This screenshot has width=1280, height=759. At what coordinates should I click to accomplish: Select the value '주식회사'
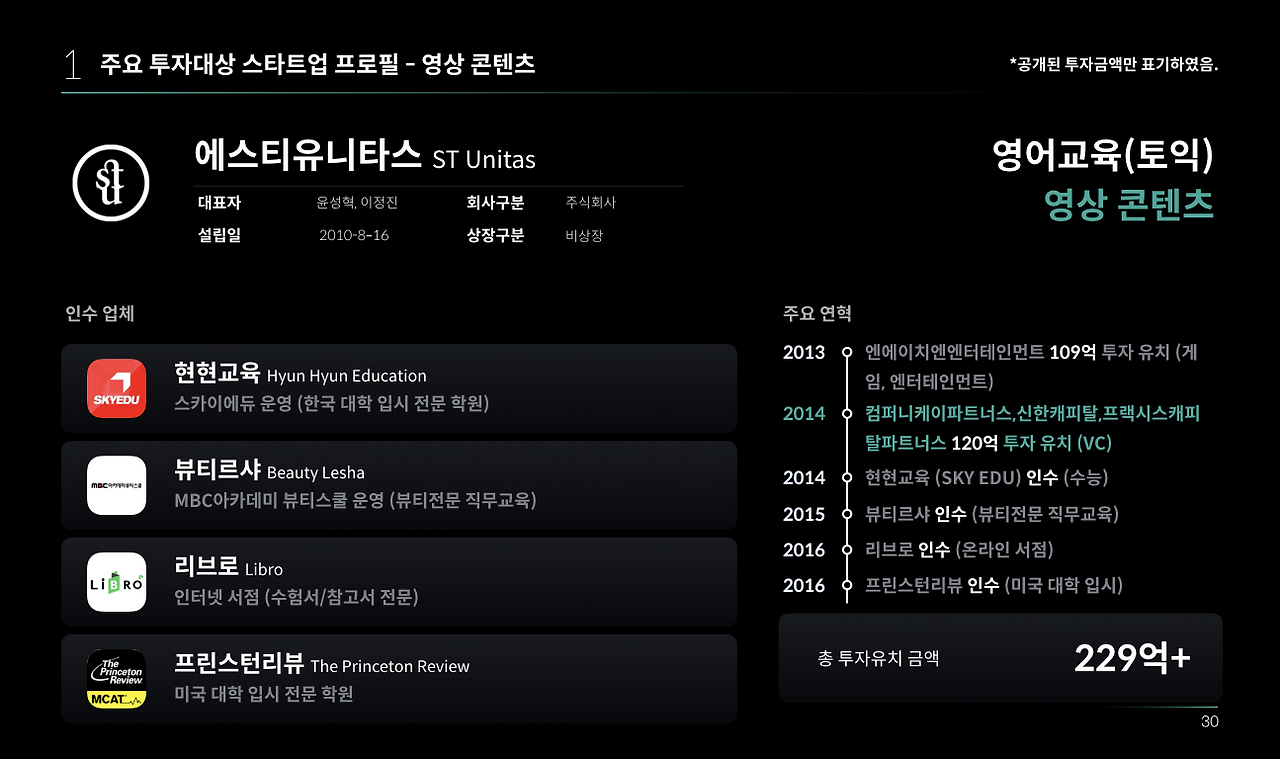tap(591, 203)
